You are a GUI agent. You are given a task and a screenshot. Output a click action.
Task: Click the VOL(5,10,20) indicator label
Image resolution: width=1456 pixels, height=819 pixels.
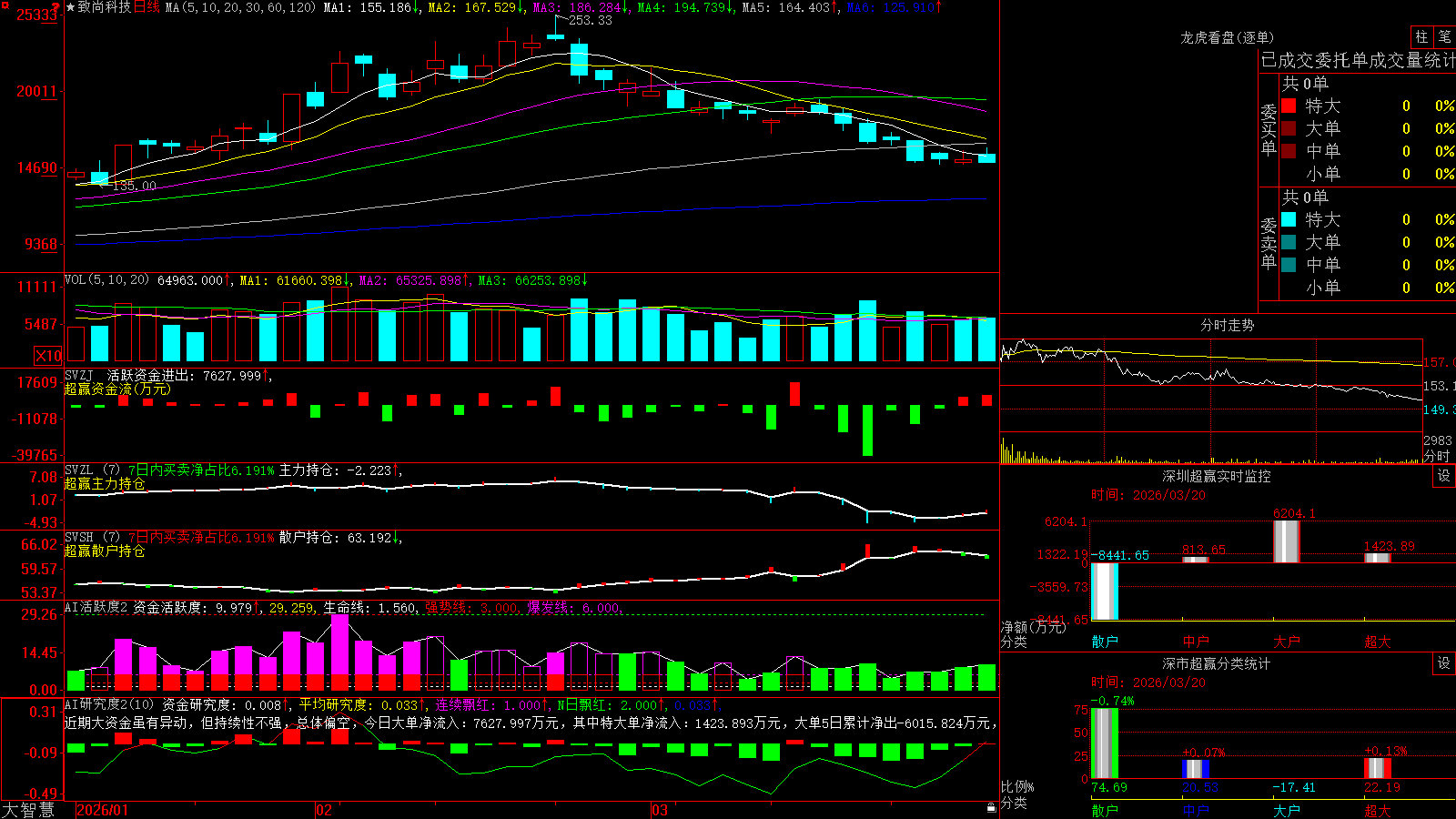[106, 279]
